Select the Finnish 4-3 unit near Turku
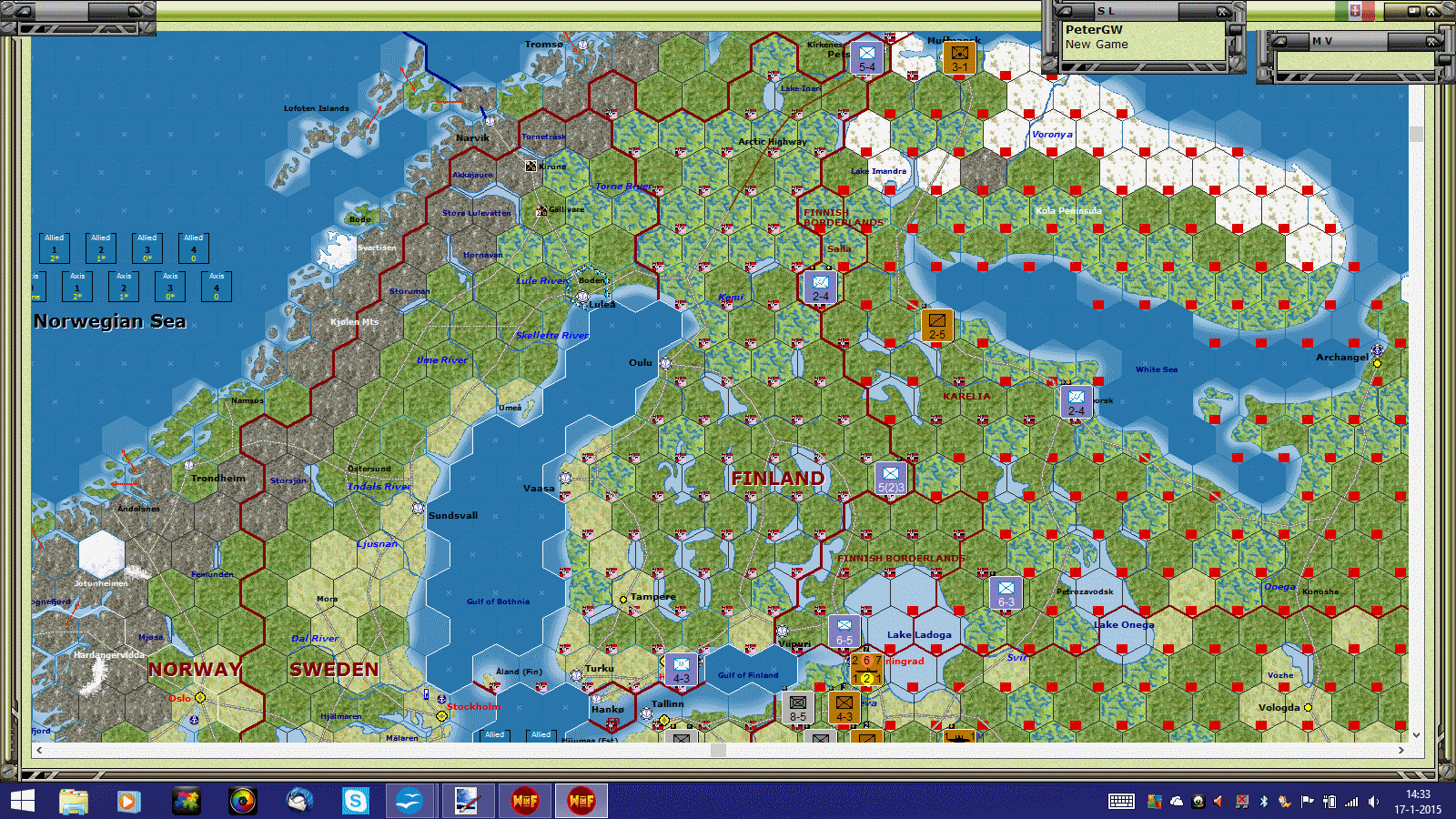Image resolution: width=1456 pixels, height=819 pixels. click(x=681, y=669)
